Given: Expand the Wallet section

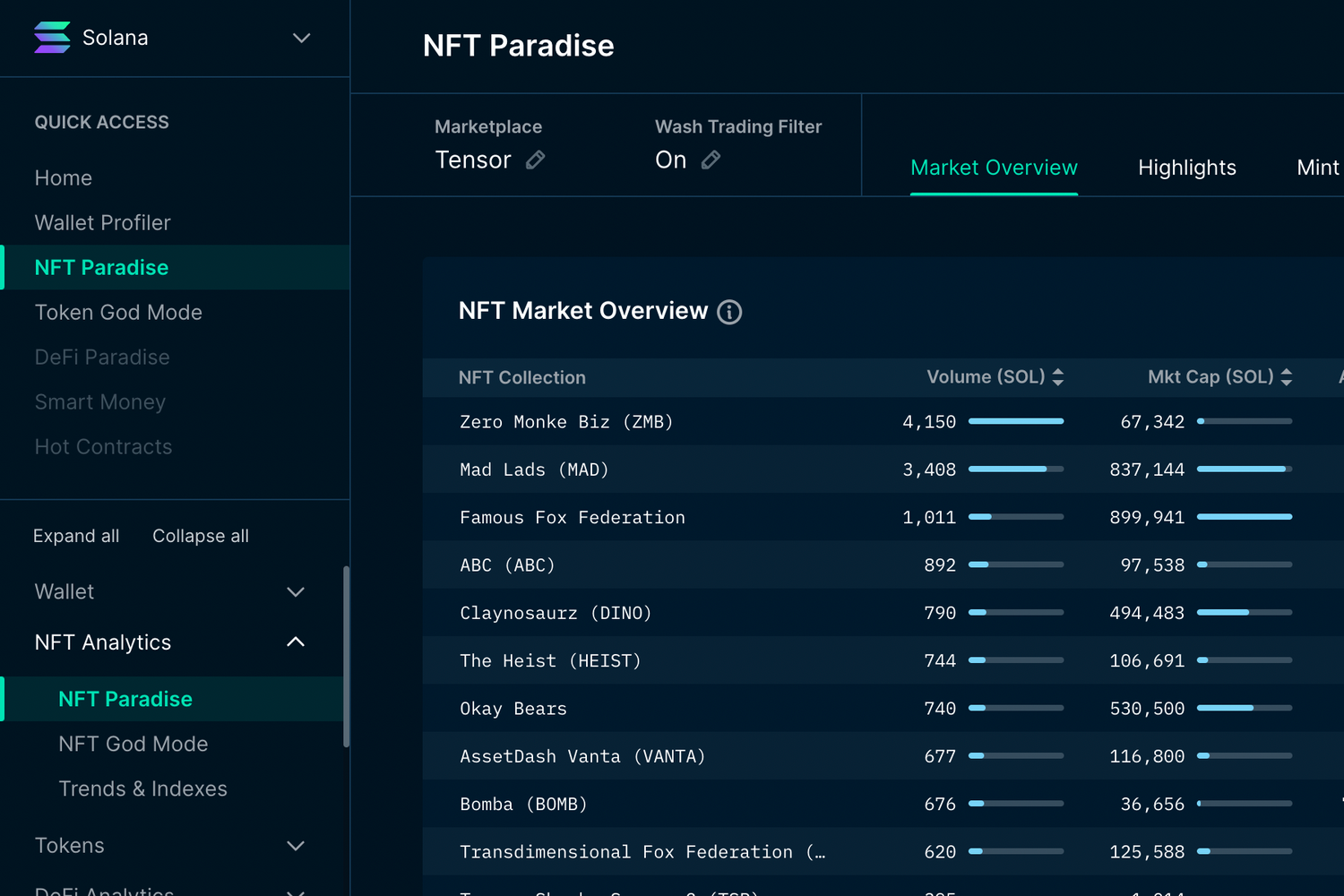Looking at the screenshot, I should pyautogui.click(x=296, y=591).
